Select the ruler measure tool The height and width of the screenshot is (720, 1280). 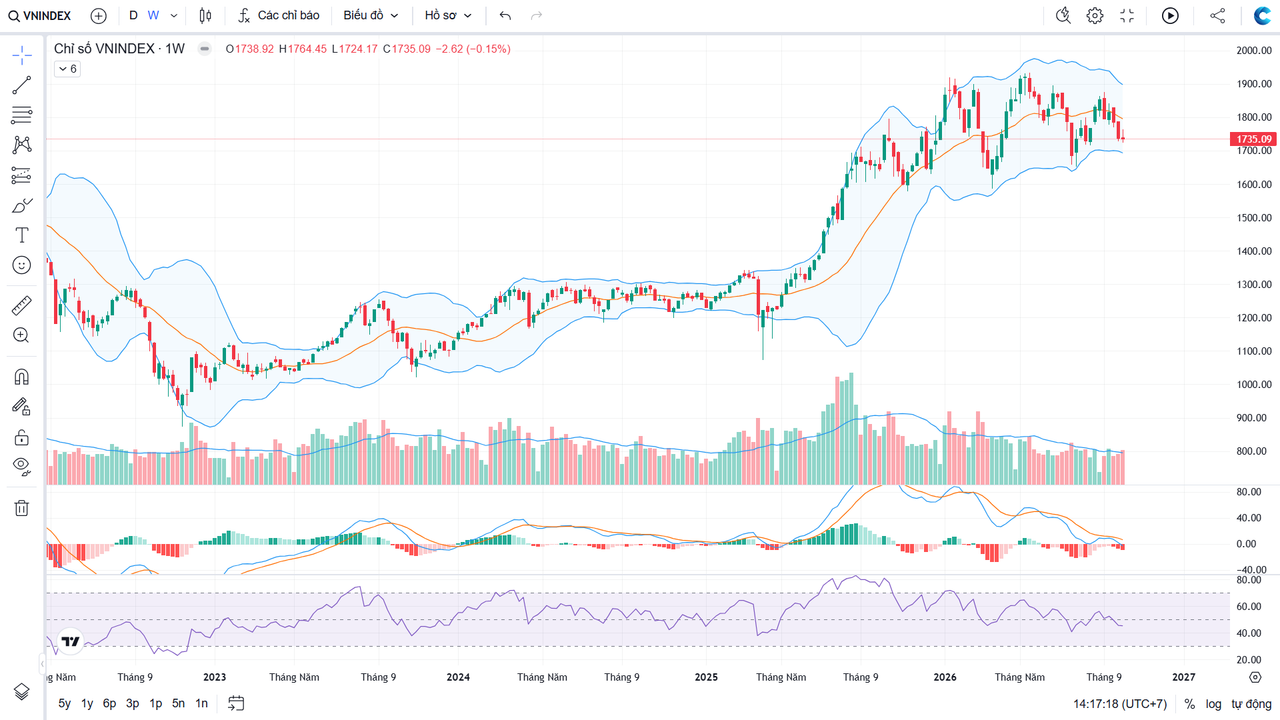tap(22, 305)
